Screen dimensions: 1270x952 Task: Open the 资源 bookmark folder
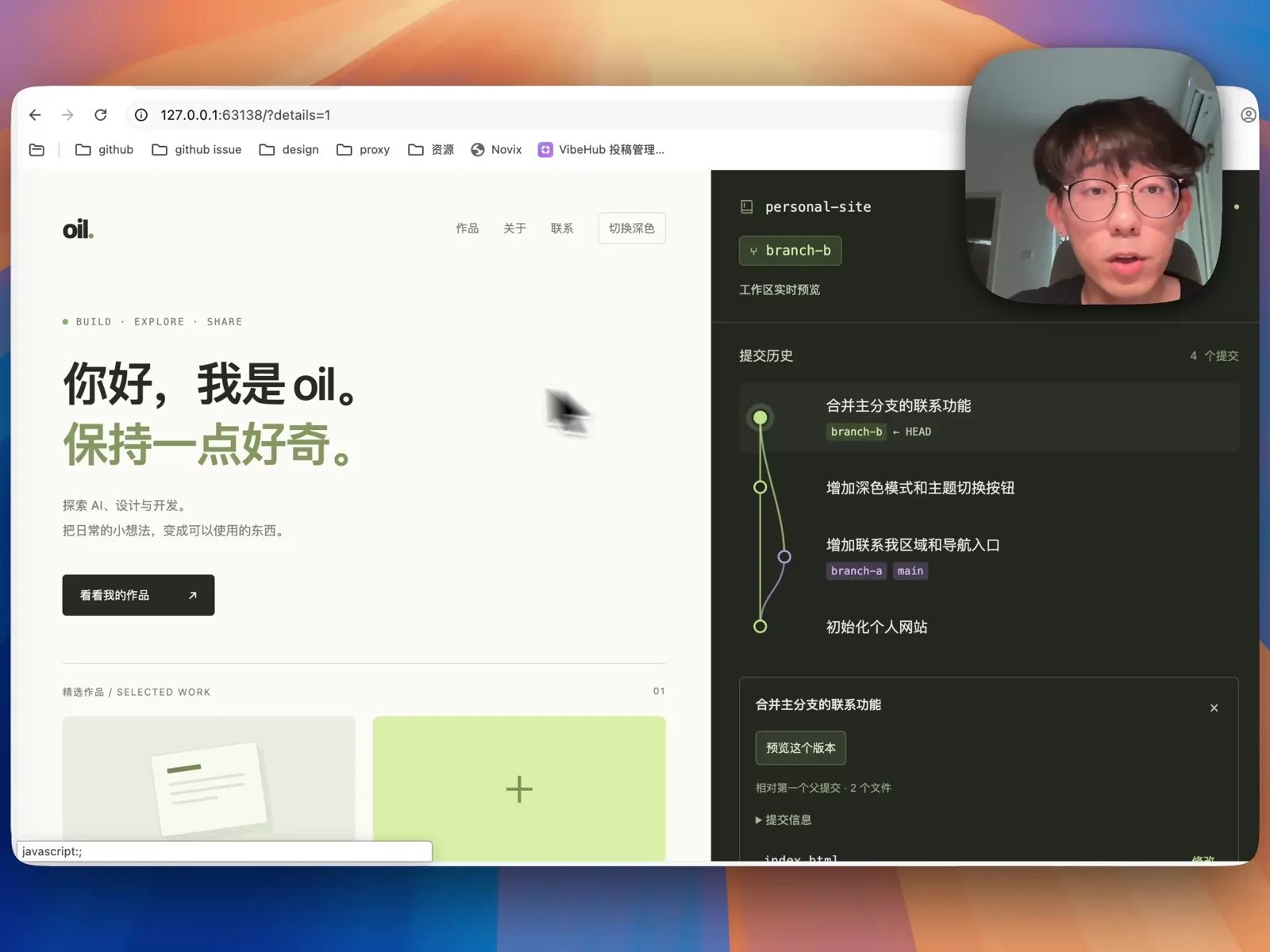[431, 149]
